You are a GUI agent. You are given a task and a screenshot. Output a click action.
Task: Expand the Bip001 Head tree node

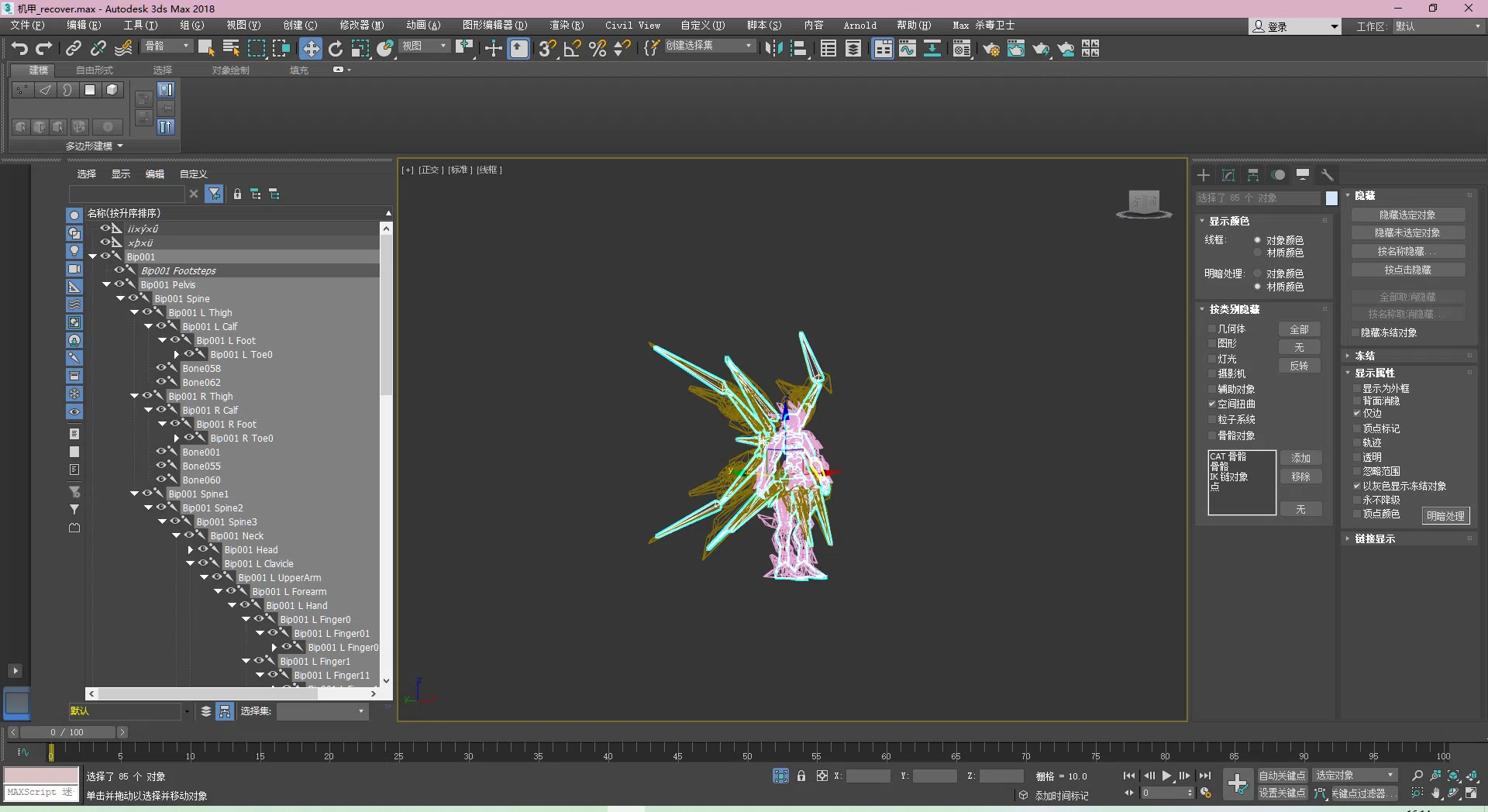click(191, 549)
